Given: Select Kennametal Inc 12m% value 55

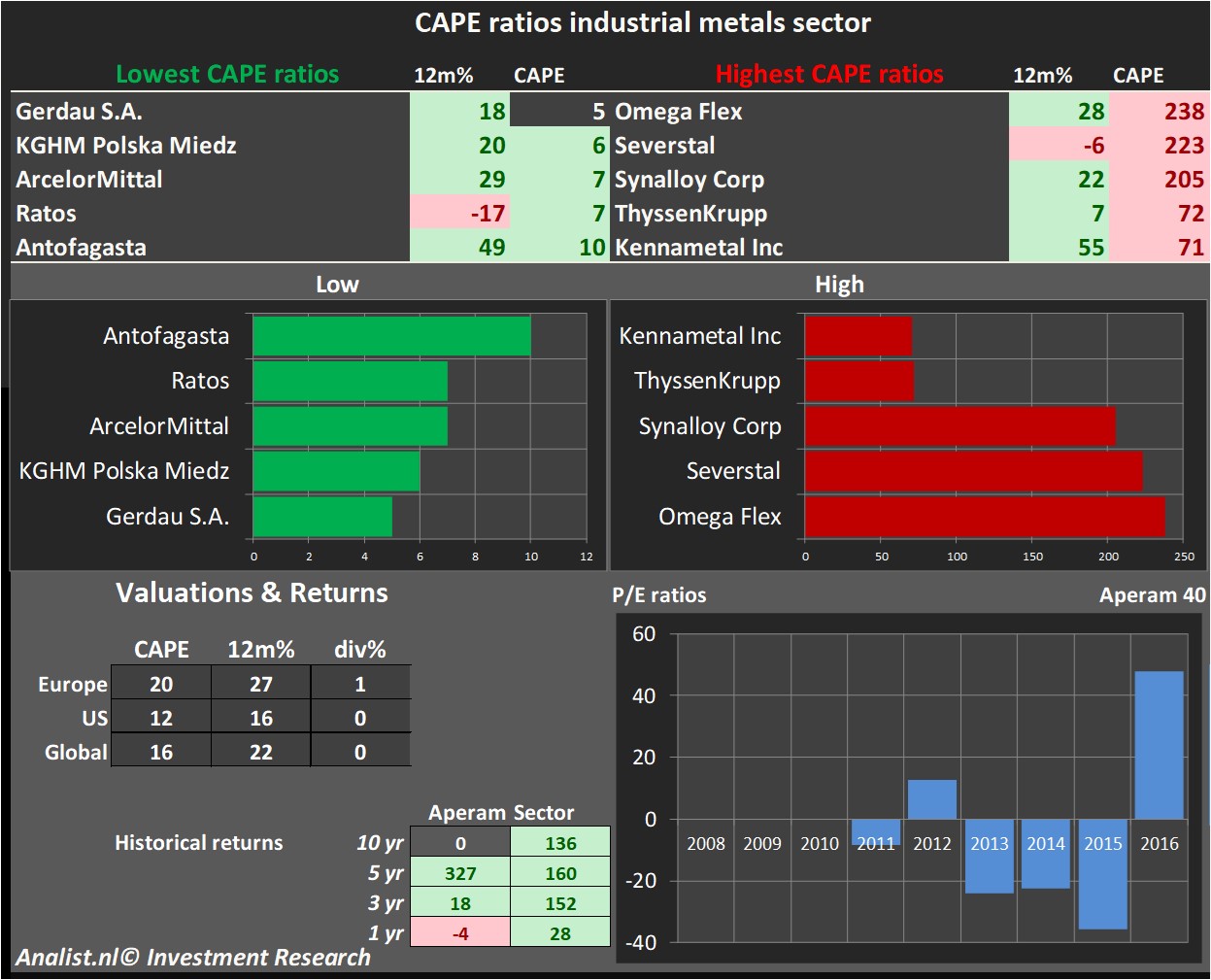Looking at the screenshot, I should [x=1059, y=248].
